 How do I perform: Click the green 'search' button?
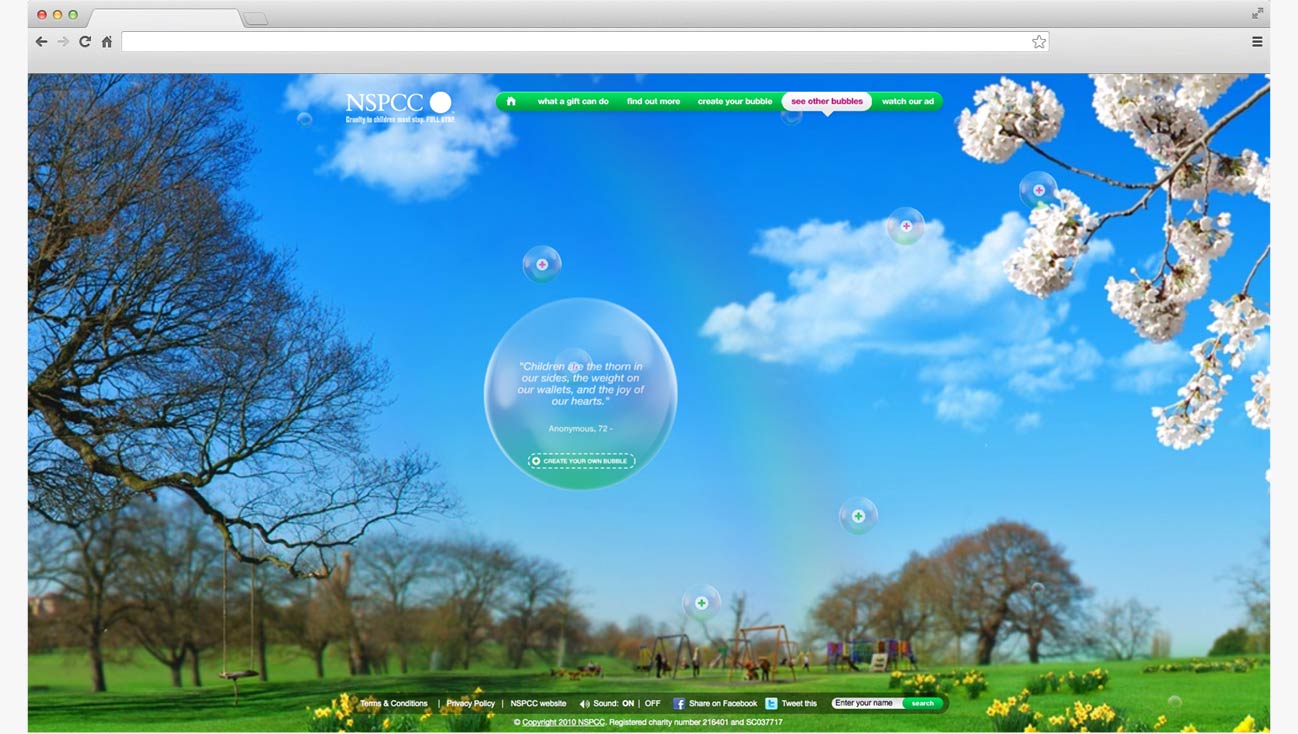click(x=923, y=704)
